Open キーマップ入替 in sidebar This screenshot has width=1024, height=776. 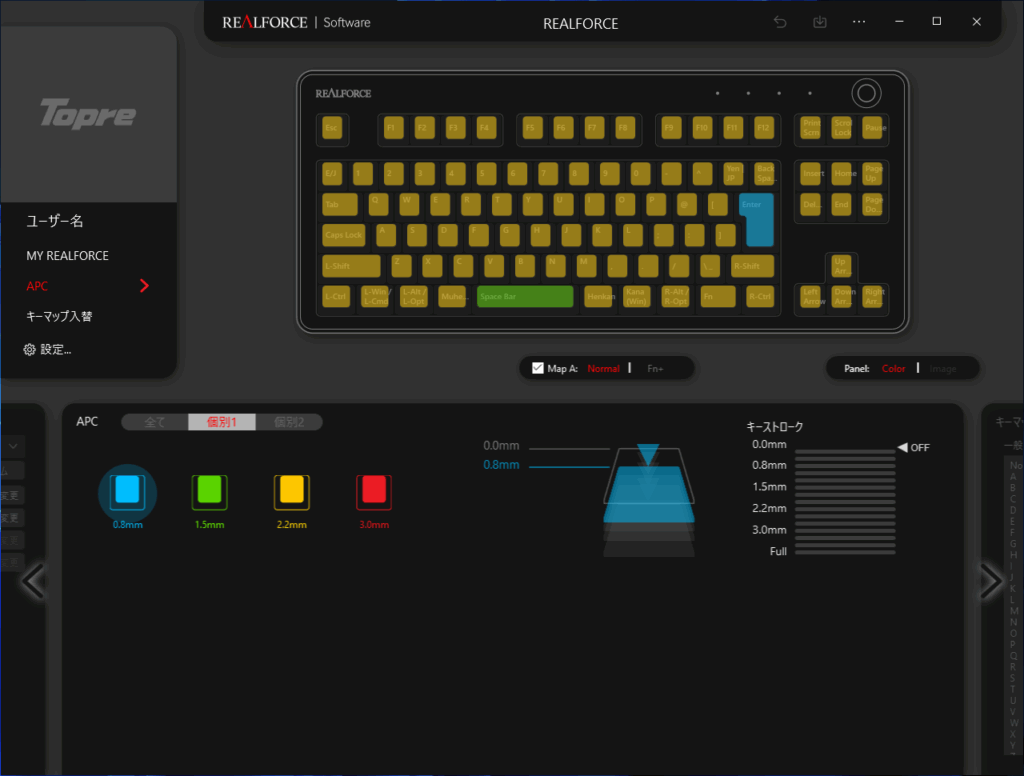59,316
